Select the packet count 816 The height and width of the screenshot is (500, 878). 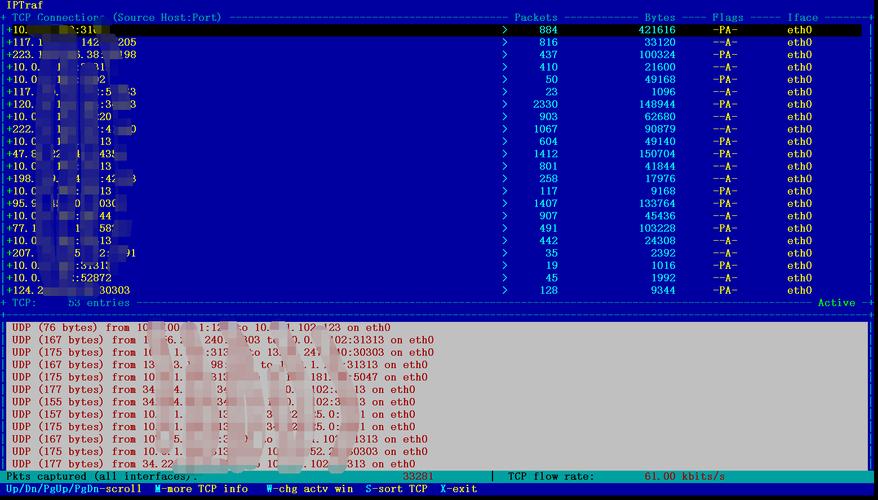coord(548,43)
